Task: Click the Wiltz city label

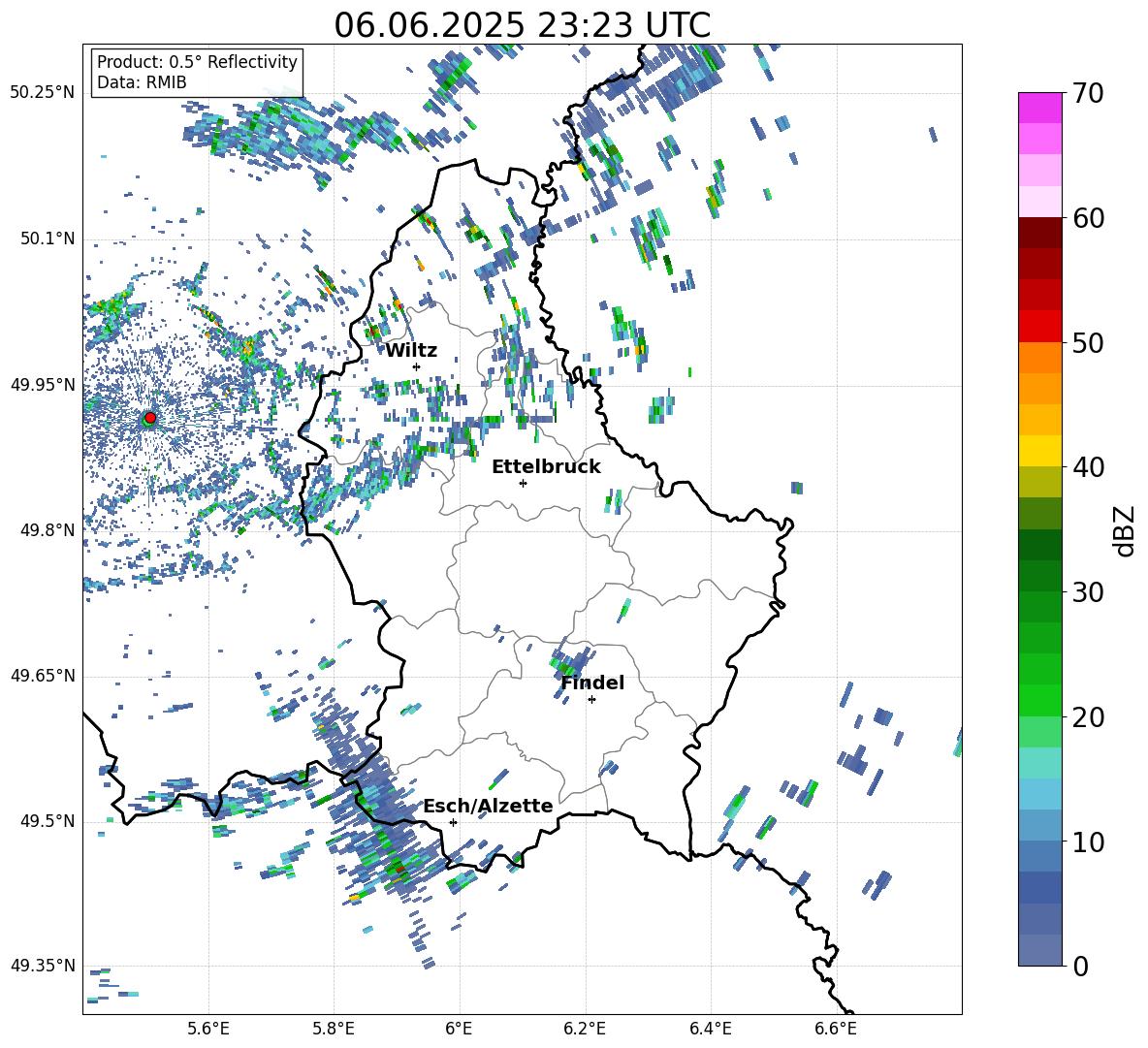Action: [411, 351]
